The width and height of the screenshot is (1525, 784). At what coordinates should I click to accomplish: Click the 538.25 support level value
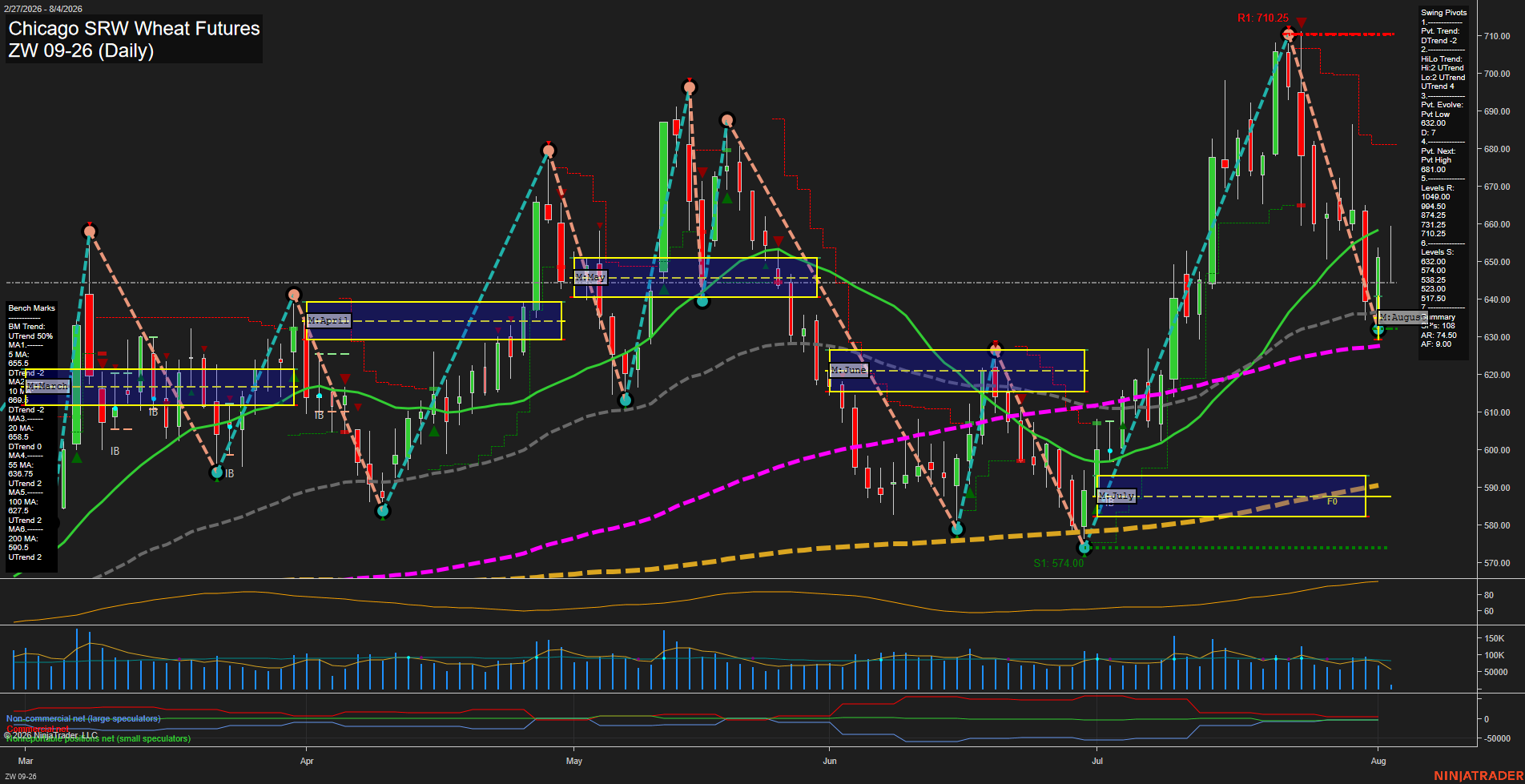pos(1434,280)
